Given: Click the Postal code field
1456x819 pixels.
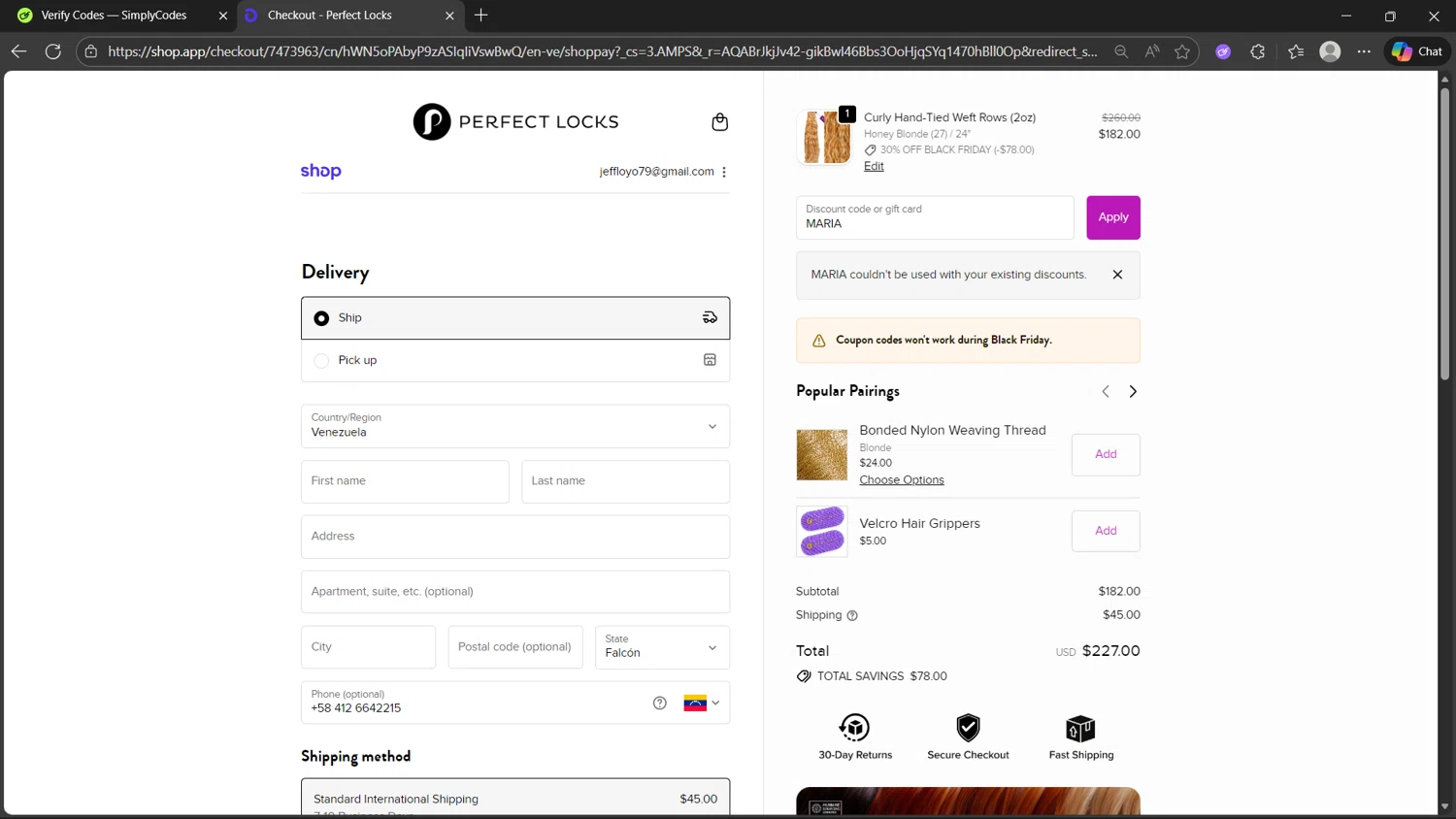Looking at the screenshot, I should [515, 647].
